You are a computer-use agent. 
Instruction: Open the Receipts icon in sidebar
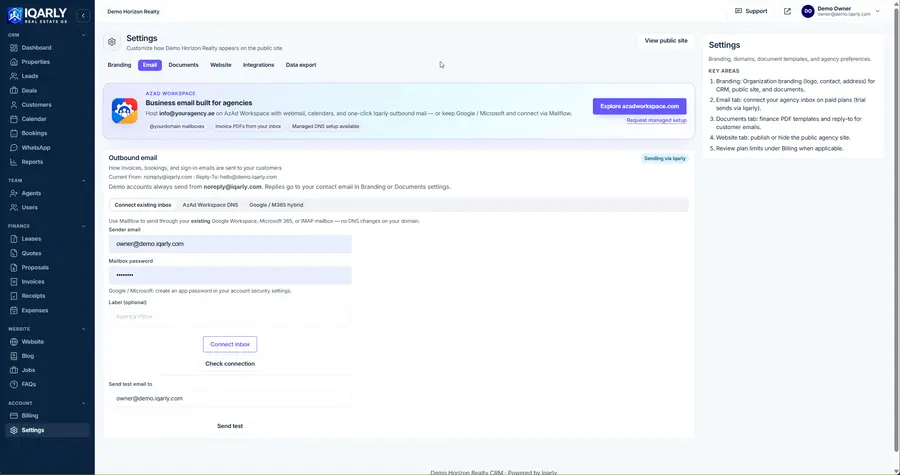(x=14, y=296)
